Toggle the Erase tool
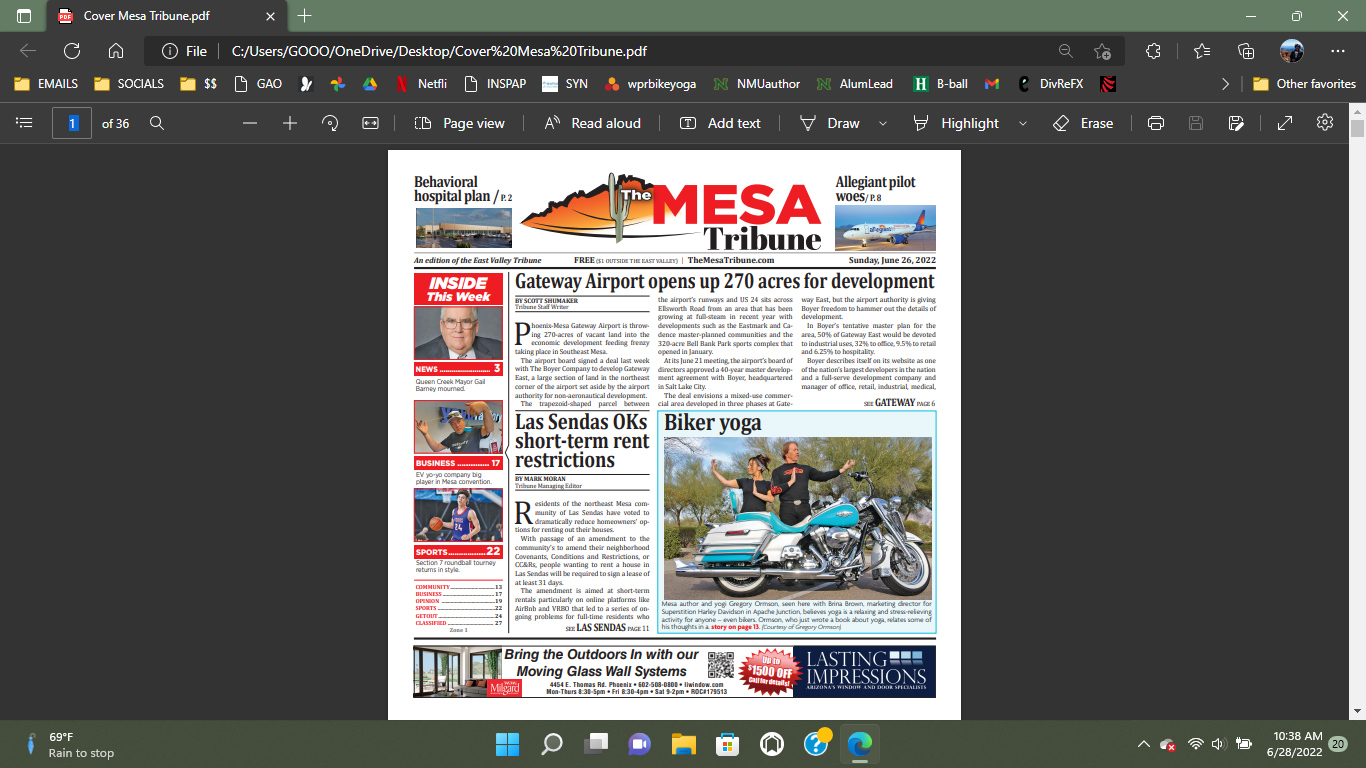 click(x=1083, y=123)
